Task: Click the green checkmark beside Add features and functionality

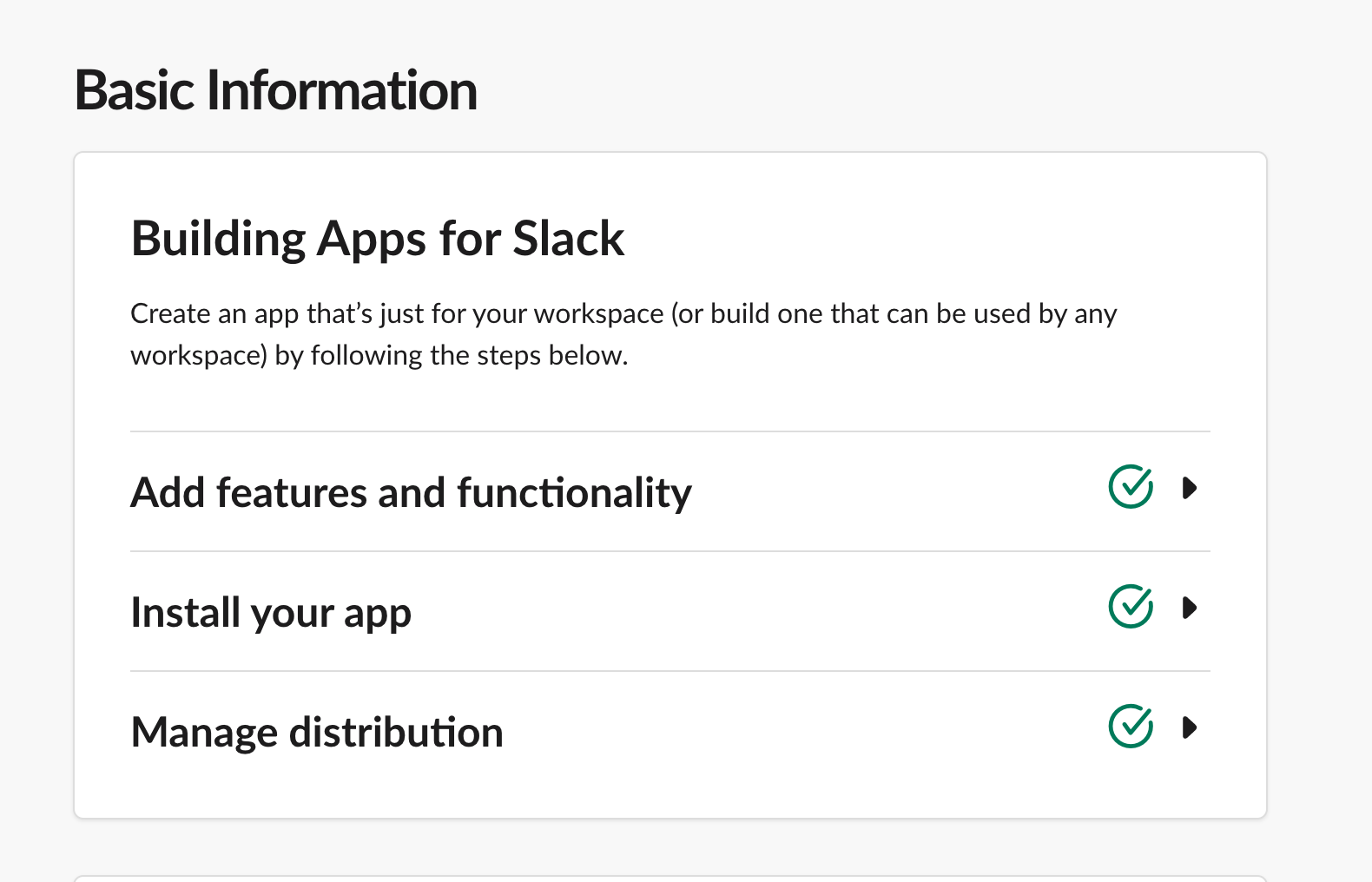Action: 1131,487
